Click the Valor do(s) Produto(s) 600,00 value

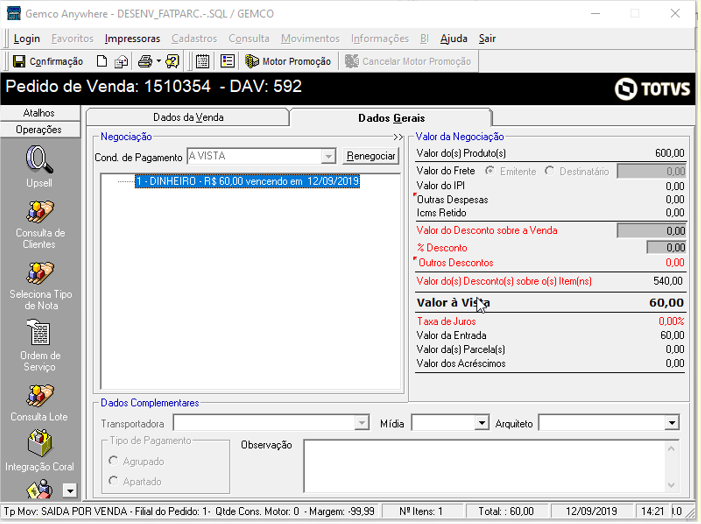(x=670, y=153)
